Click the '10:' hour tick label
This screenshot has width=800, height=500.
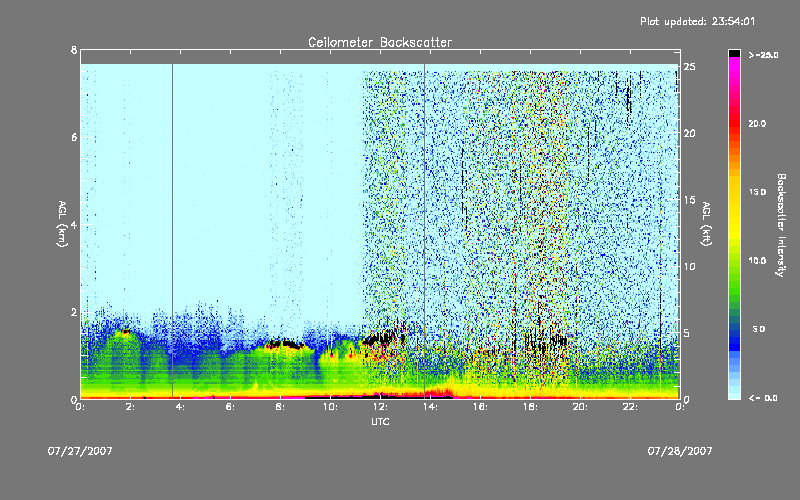tap(331, 407)
